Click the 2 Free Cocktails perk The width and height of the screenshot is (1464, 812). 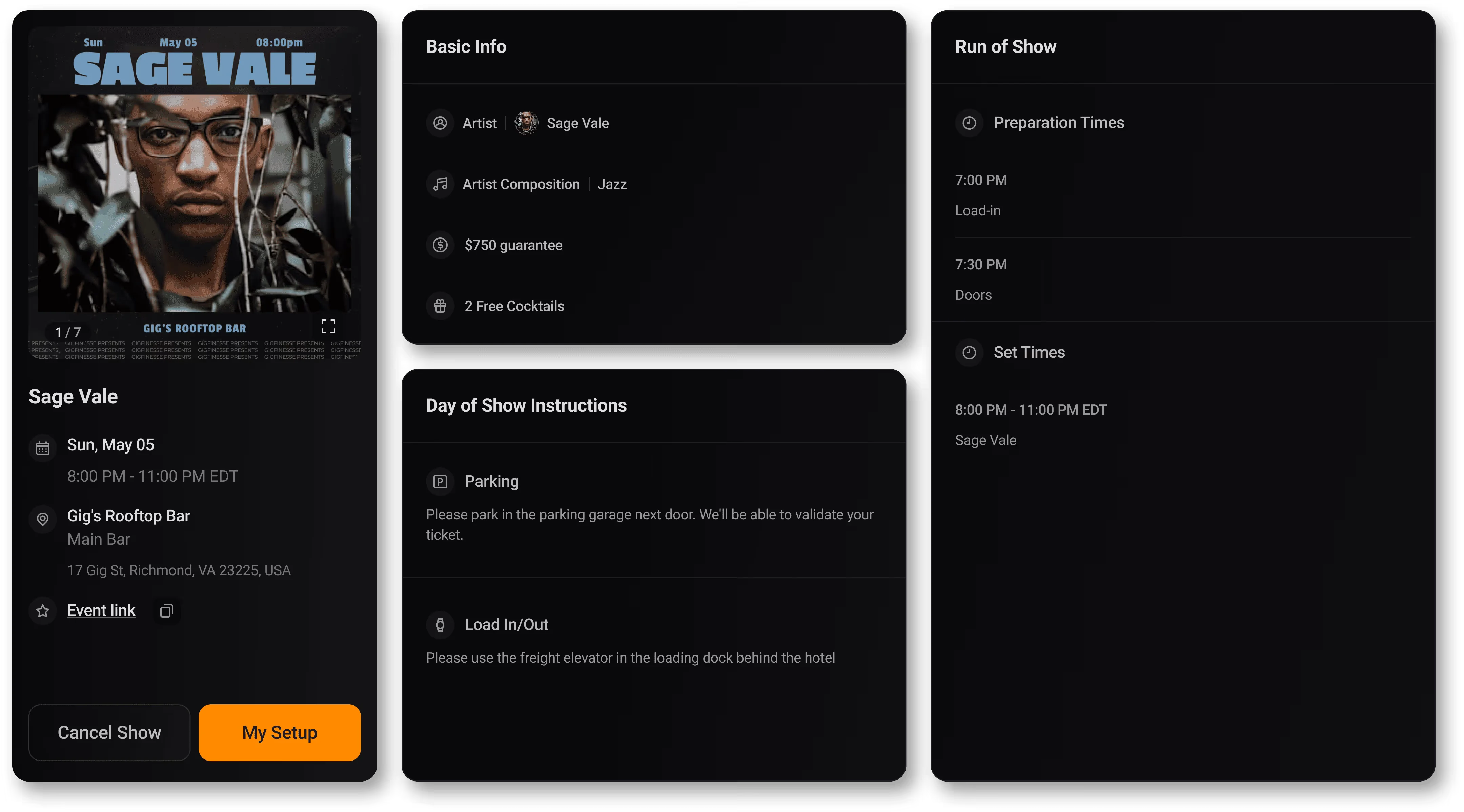[514, 306]
